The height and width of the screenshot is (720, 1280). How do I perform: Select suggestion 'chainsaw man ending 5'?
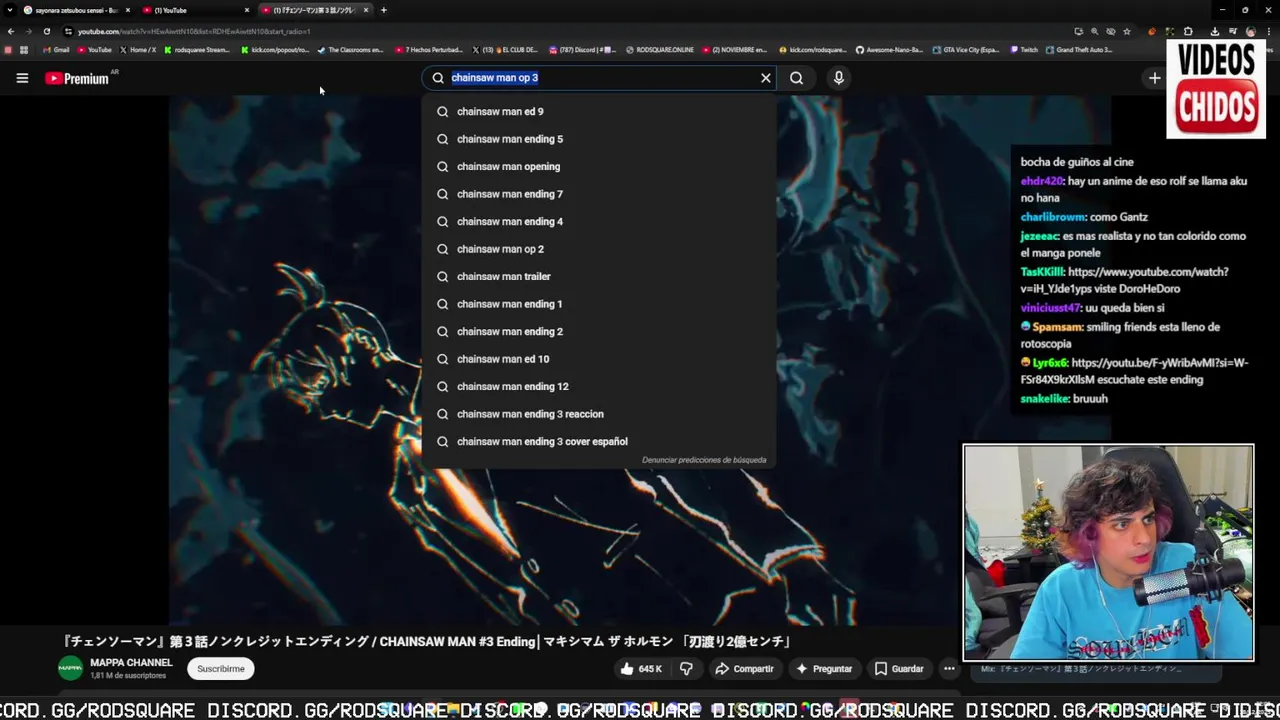[599, 139]
